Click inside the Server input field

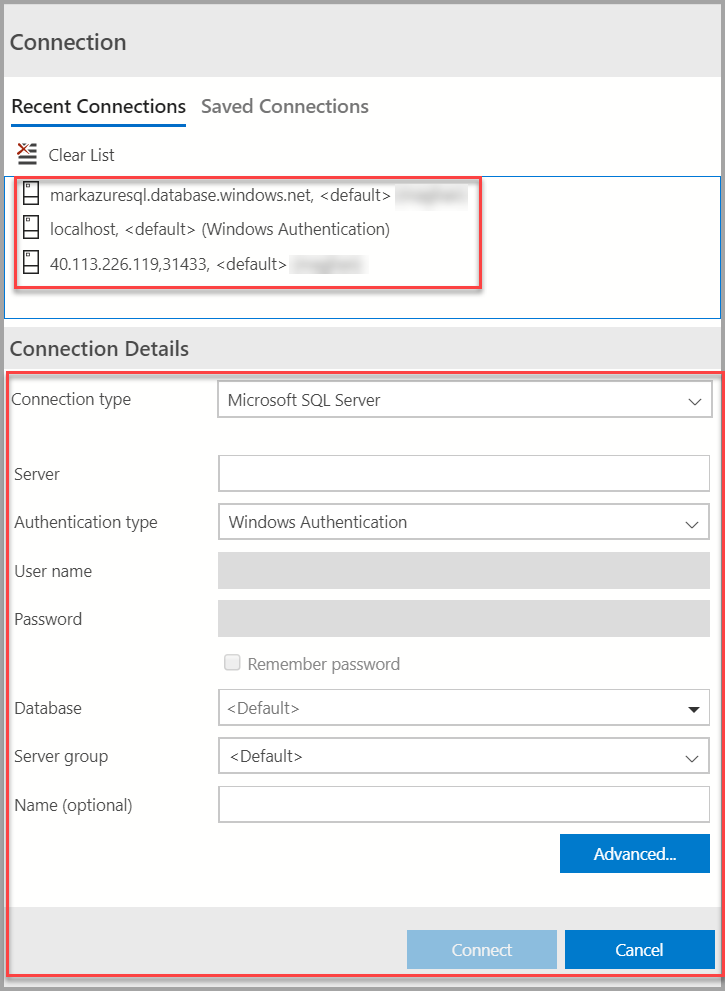pos(463,473)
